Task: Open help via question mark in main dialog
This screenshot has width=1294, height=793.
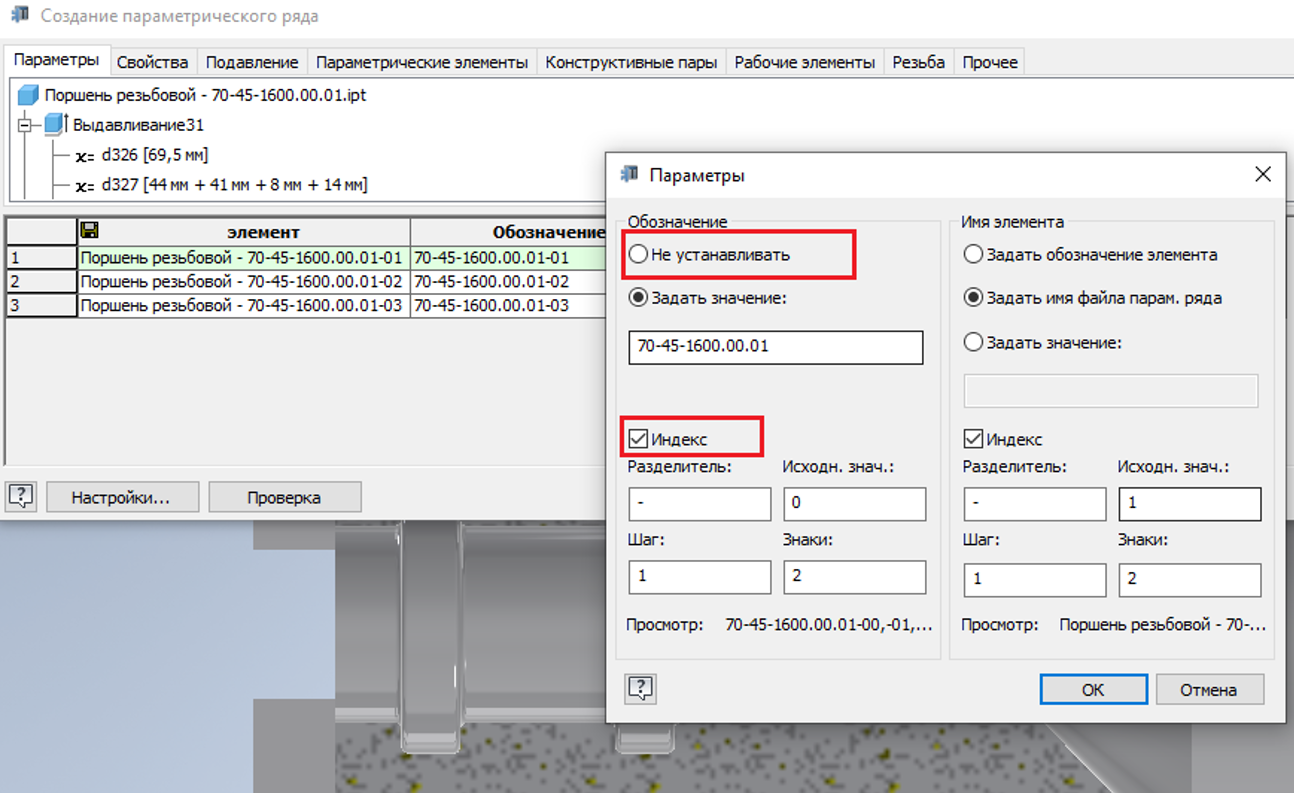Action: (x=21, y=496)
